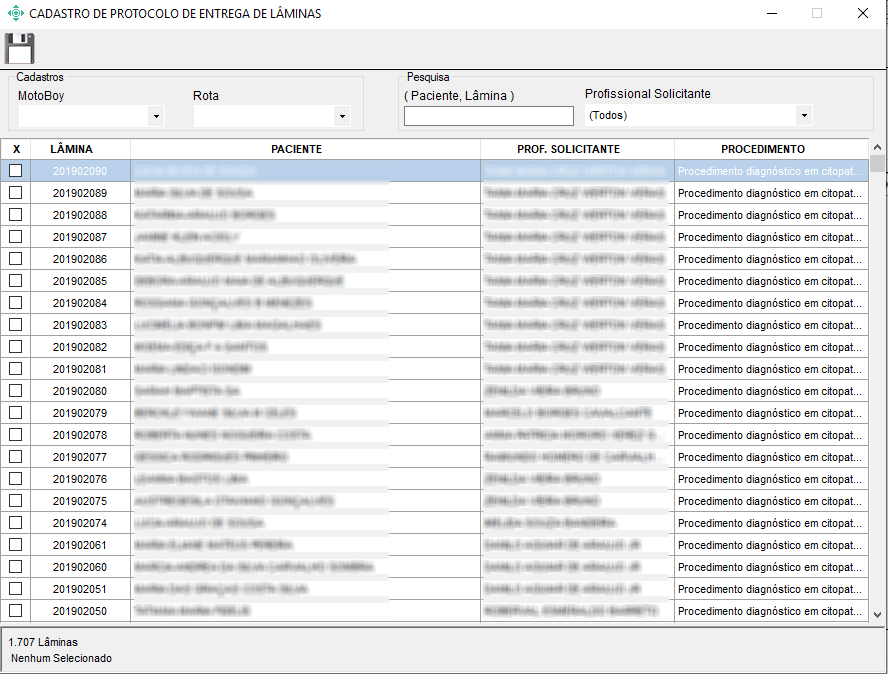
Task: Check the box for lâmina 201902090
Action: coord(15,171)
